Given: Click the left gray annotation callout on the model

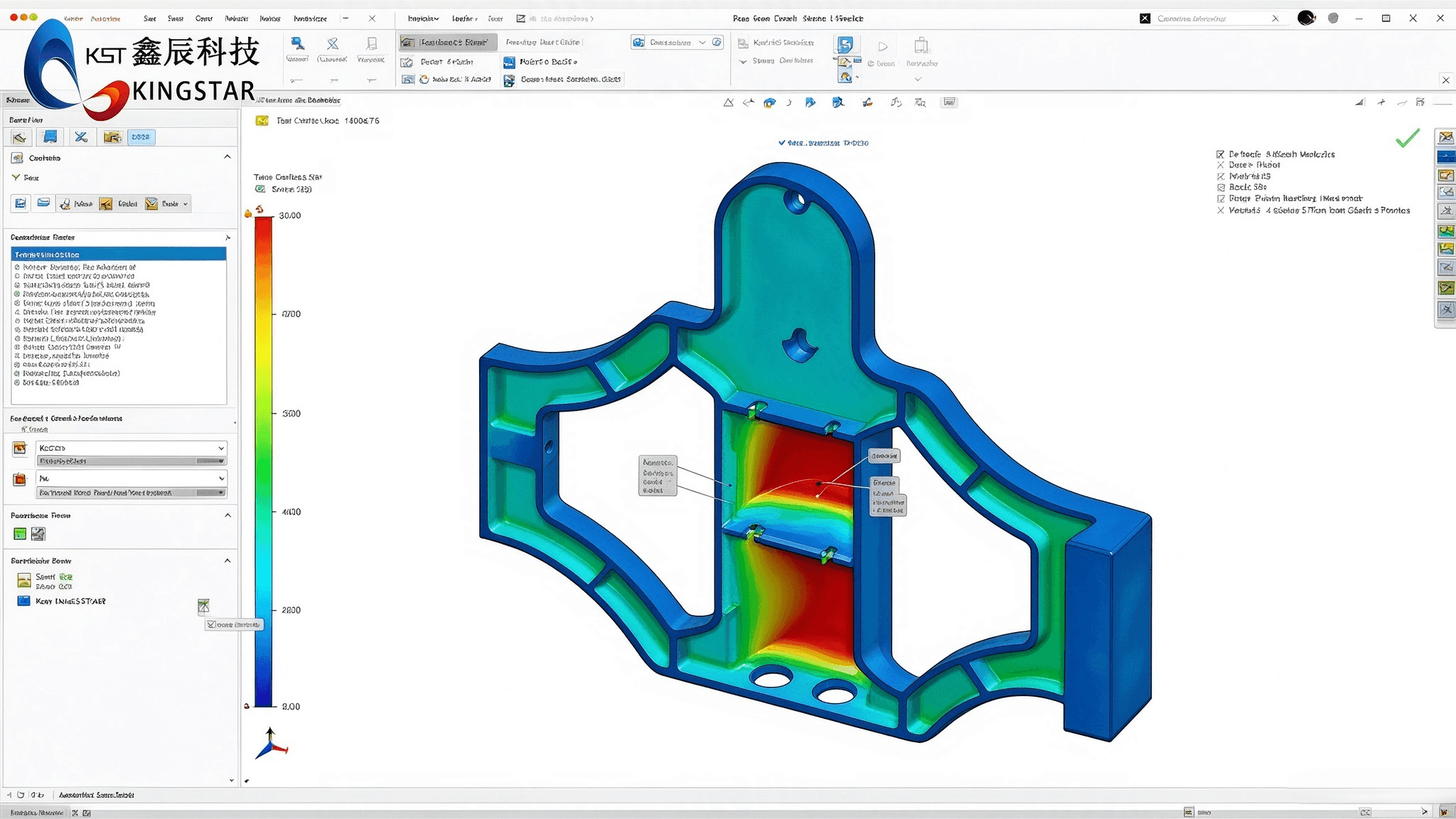Looking at the screenshot, I should 658,476.
